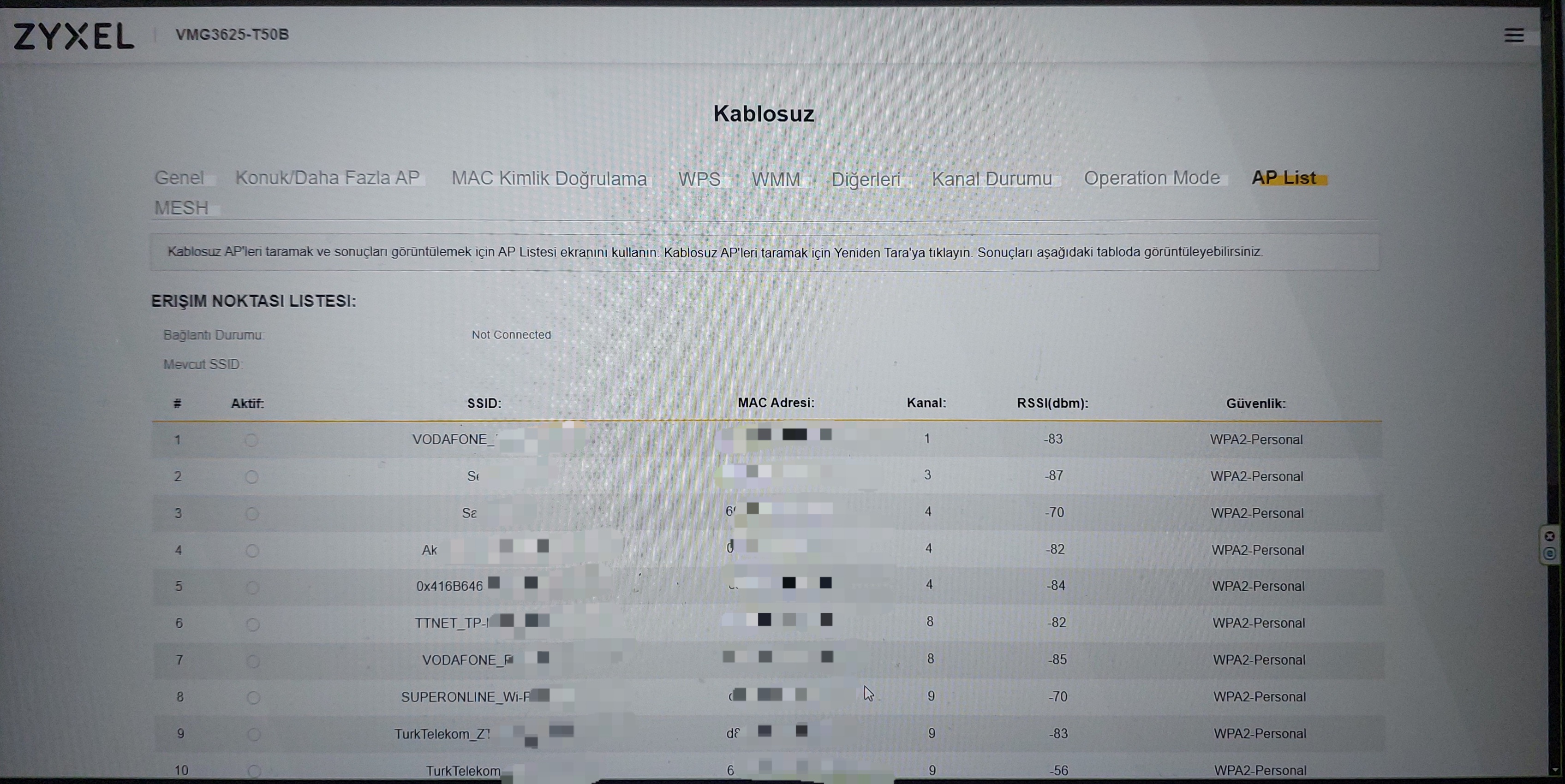Click WPA2-Personal in row 1

1256,440
